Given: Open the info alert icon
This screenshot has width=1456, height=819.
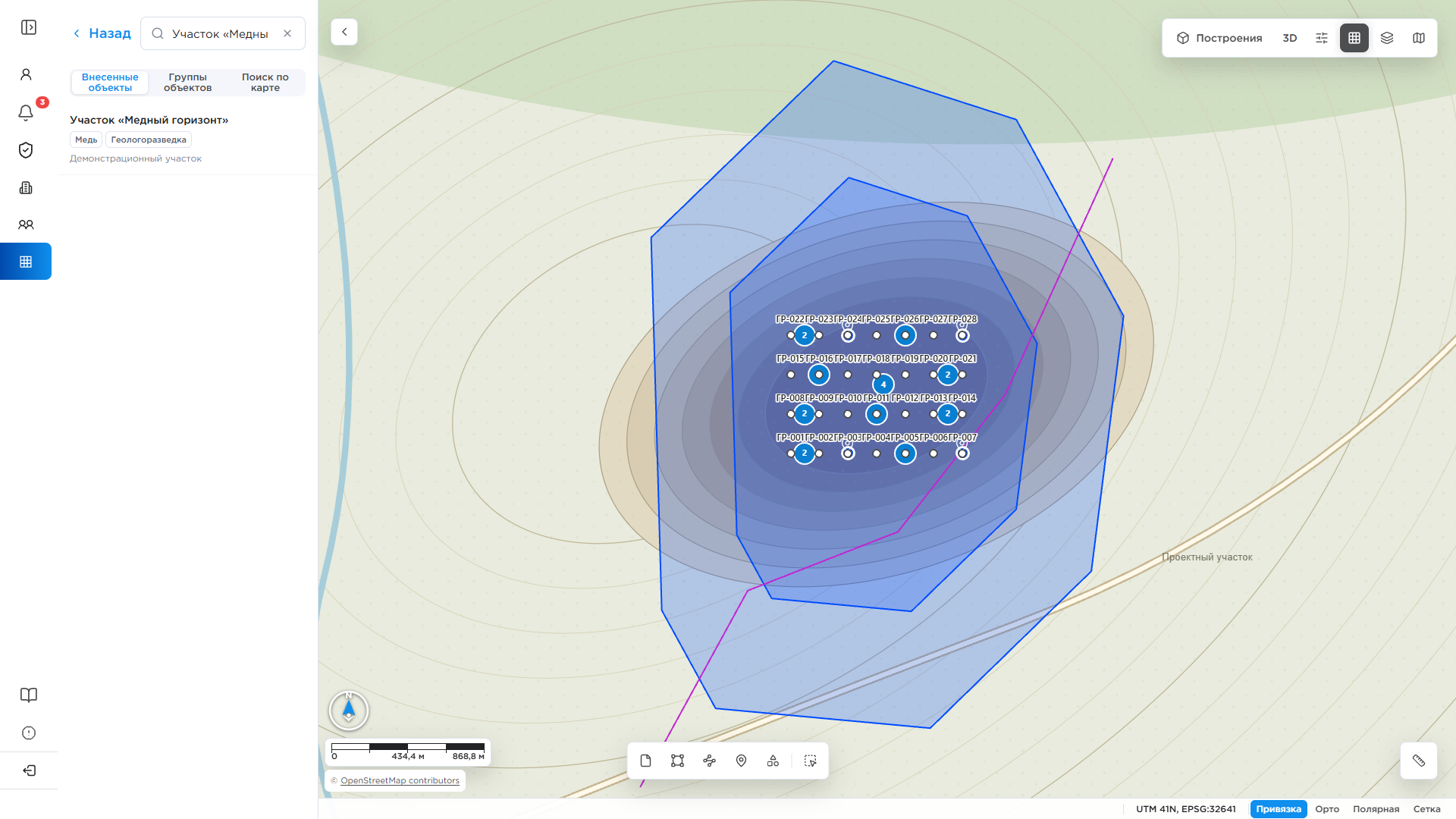Looking at the screenshot, I should click(29, 733).
